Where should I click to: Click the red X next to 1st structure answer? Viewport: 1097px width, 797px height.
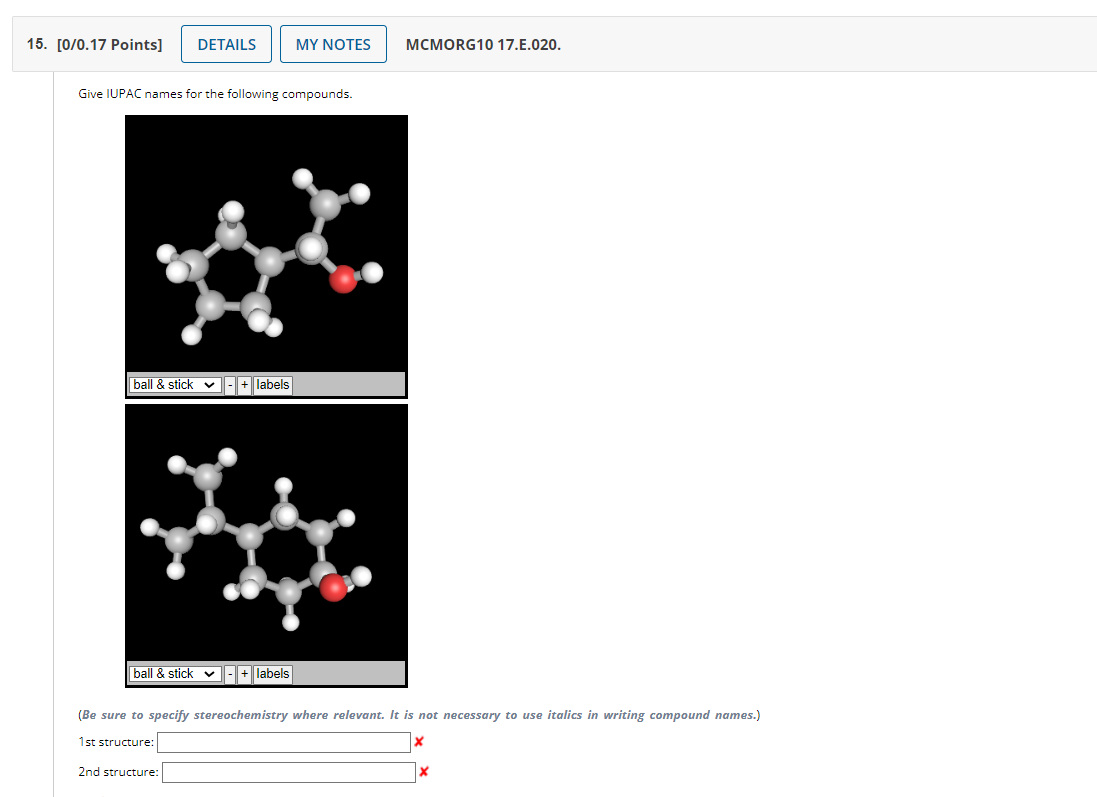click(419, 742)
